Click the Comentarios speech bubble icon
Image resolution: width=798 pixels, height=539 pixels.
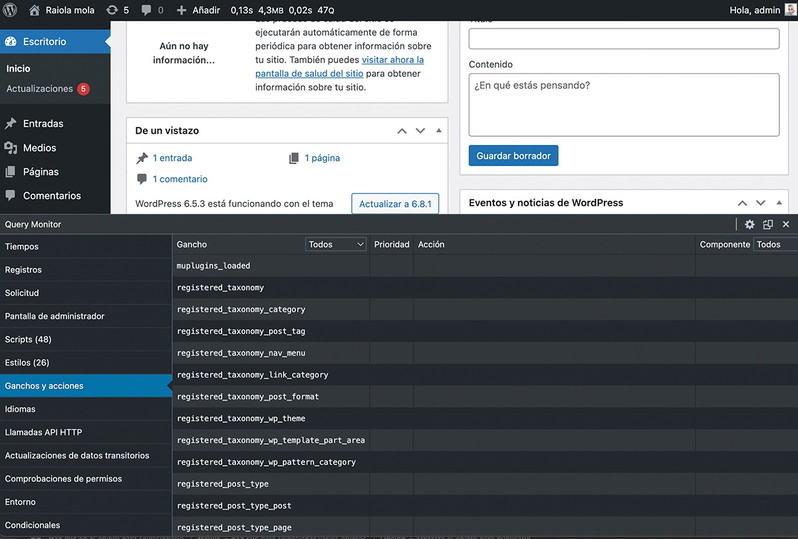click(11, 195)
